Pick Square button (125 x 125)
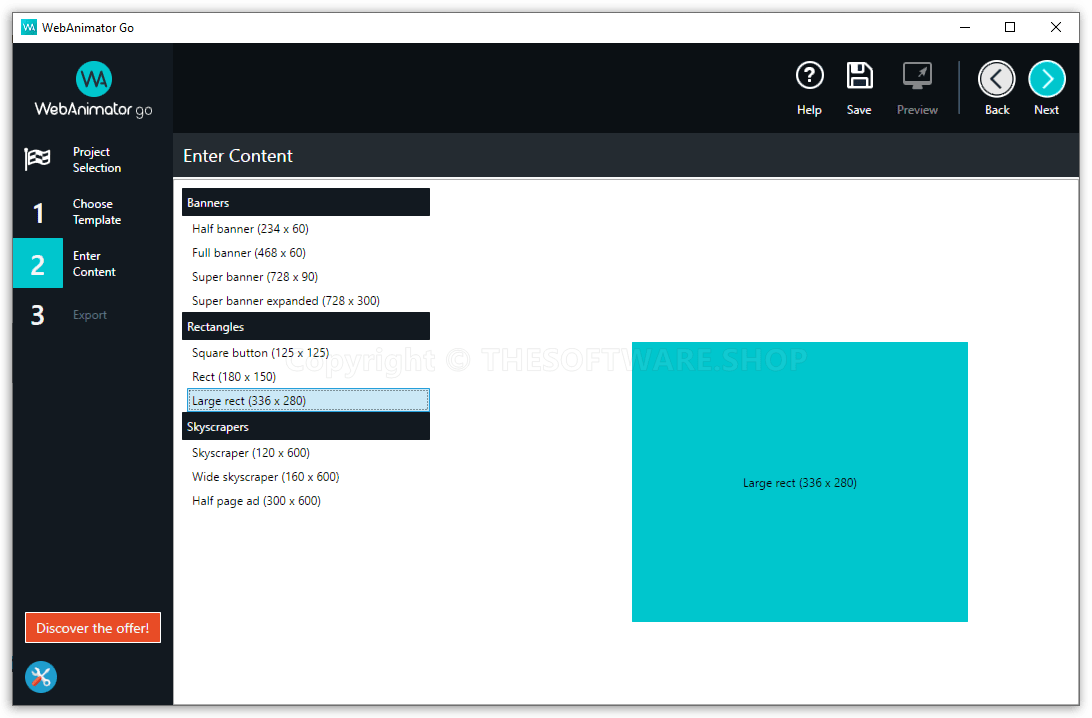 [x=260, y=353]
